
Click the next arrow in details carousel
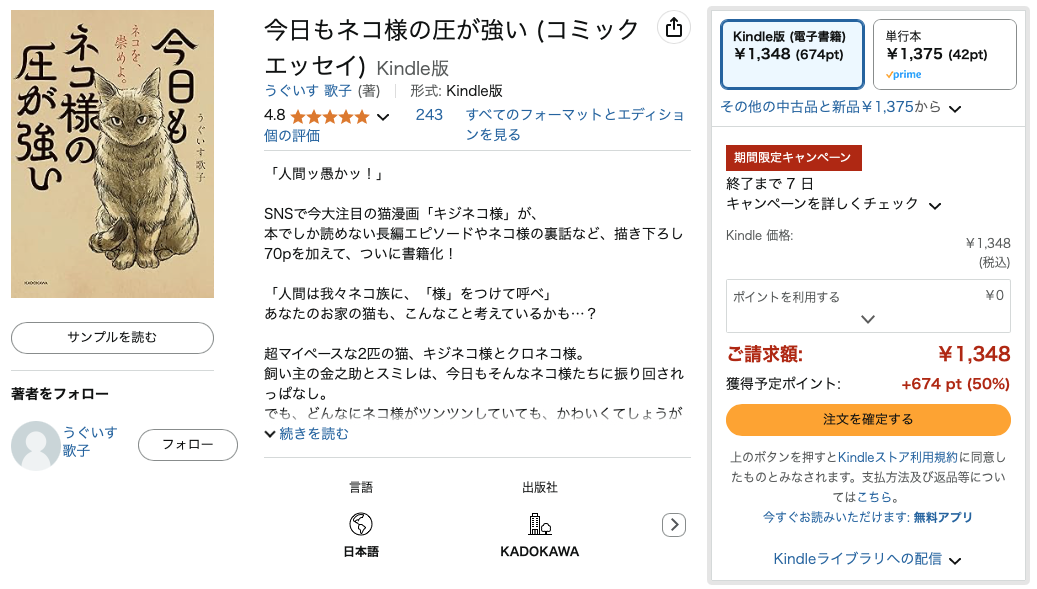tap(674, 525)
